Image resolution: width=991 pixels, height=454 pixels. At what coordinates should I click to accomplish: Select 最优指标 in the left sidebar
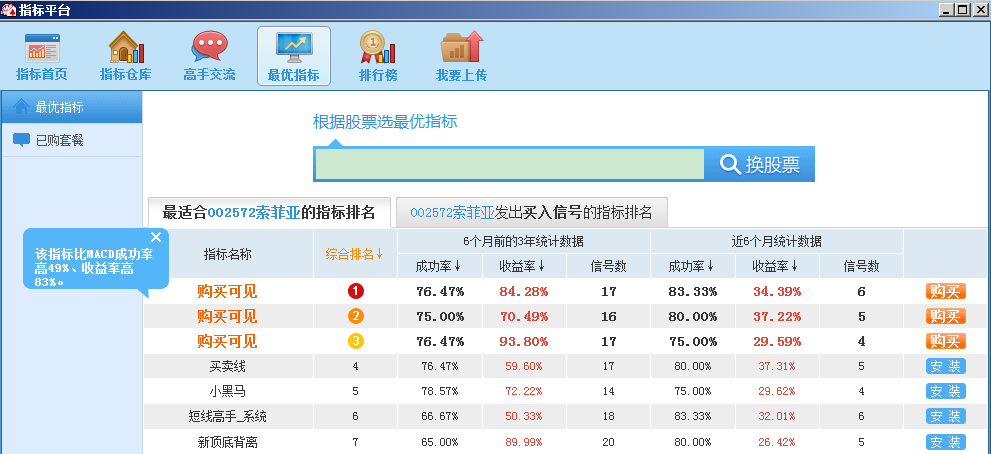click(59, 107)
